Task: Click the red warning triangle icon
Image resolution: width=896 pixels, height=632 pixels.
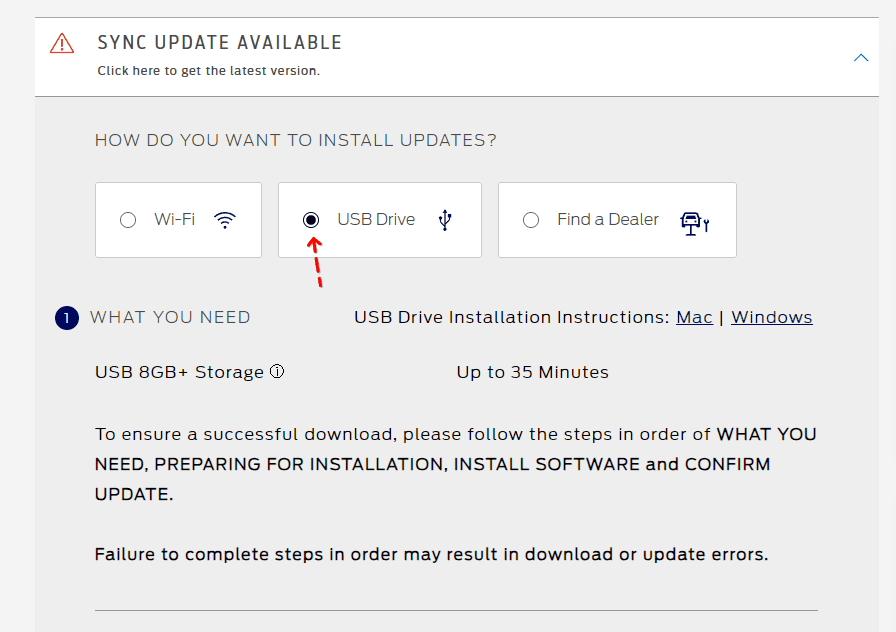Action: coord(62,43)
